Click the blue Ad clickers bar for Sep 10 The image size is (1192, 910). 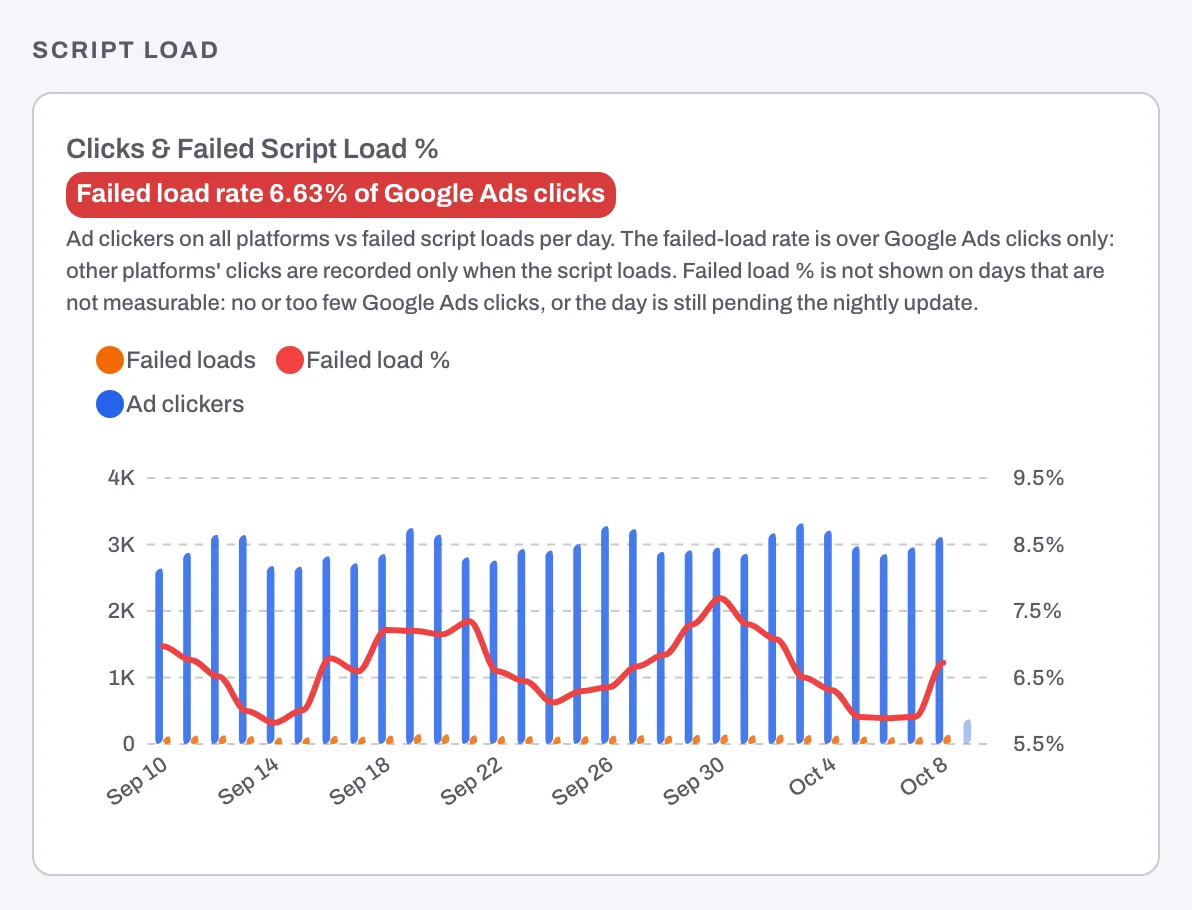(x=160, y=656)
